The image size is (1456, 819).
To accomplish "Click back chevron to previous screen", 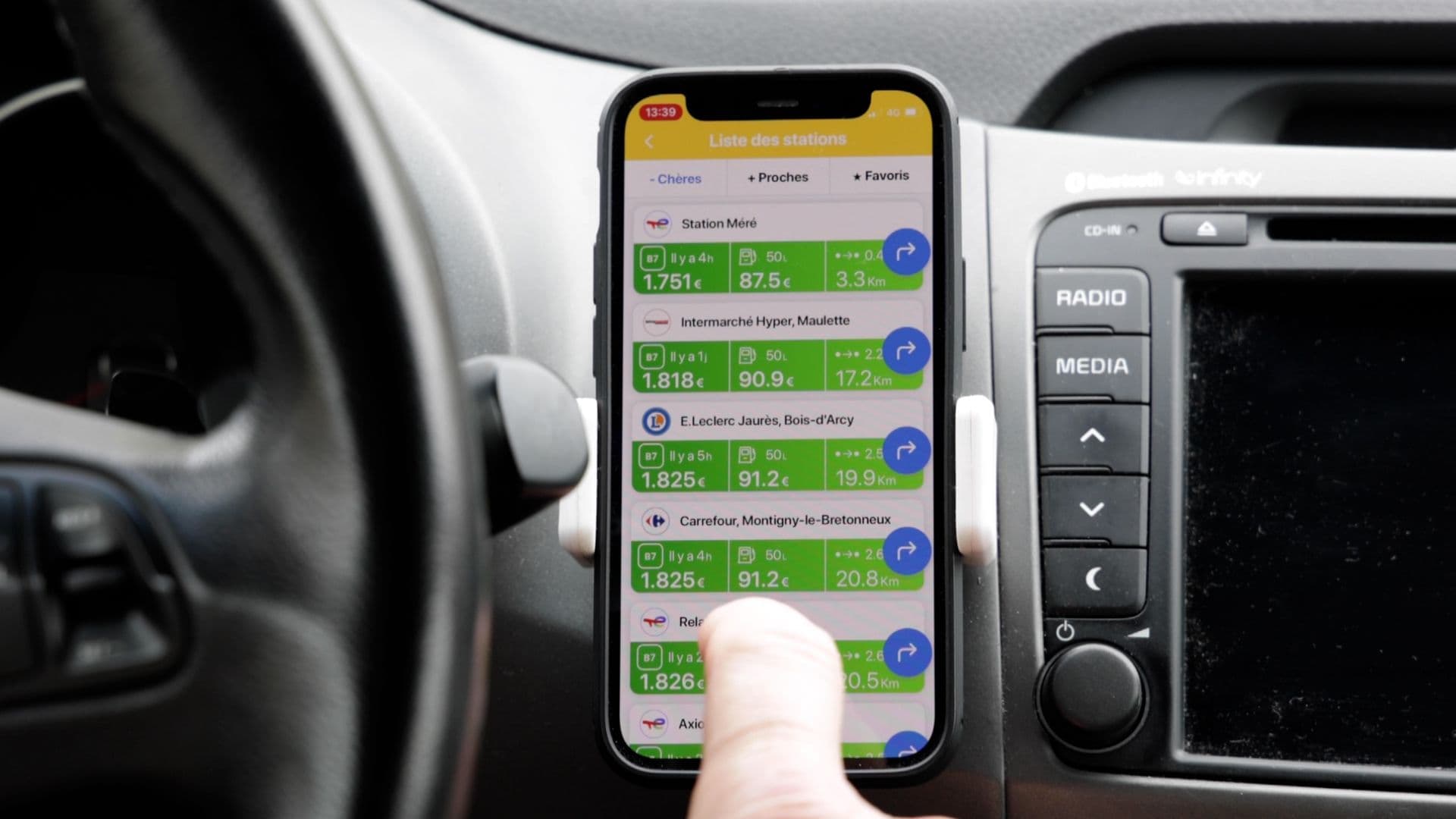I will click(648, 140).
